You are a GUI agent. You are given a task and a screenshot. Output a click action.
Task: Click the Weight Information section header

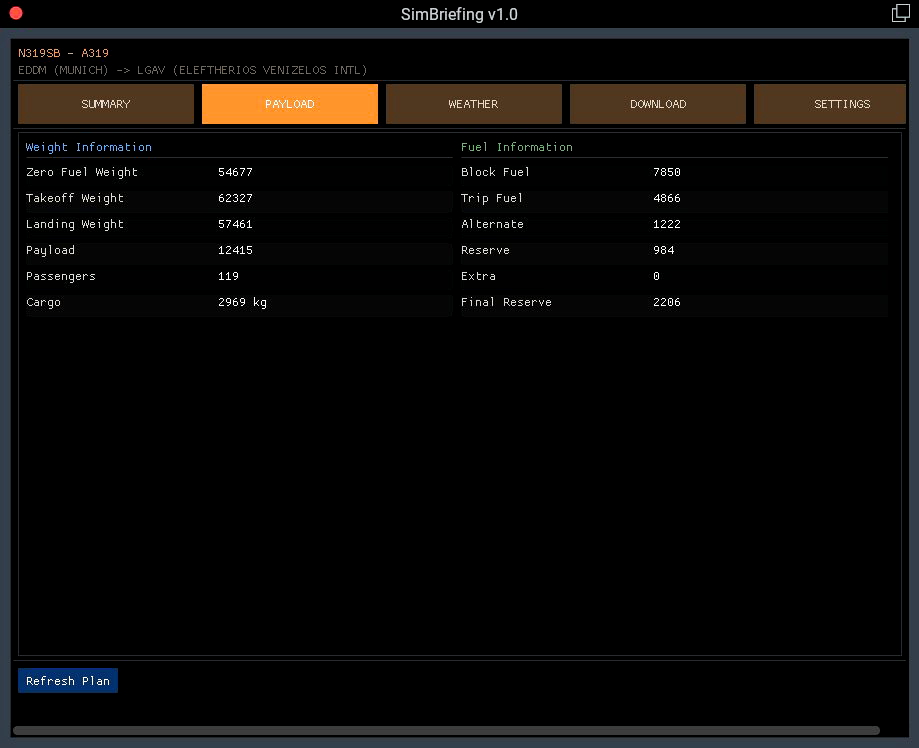88,147
